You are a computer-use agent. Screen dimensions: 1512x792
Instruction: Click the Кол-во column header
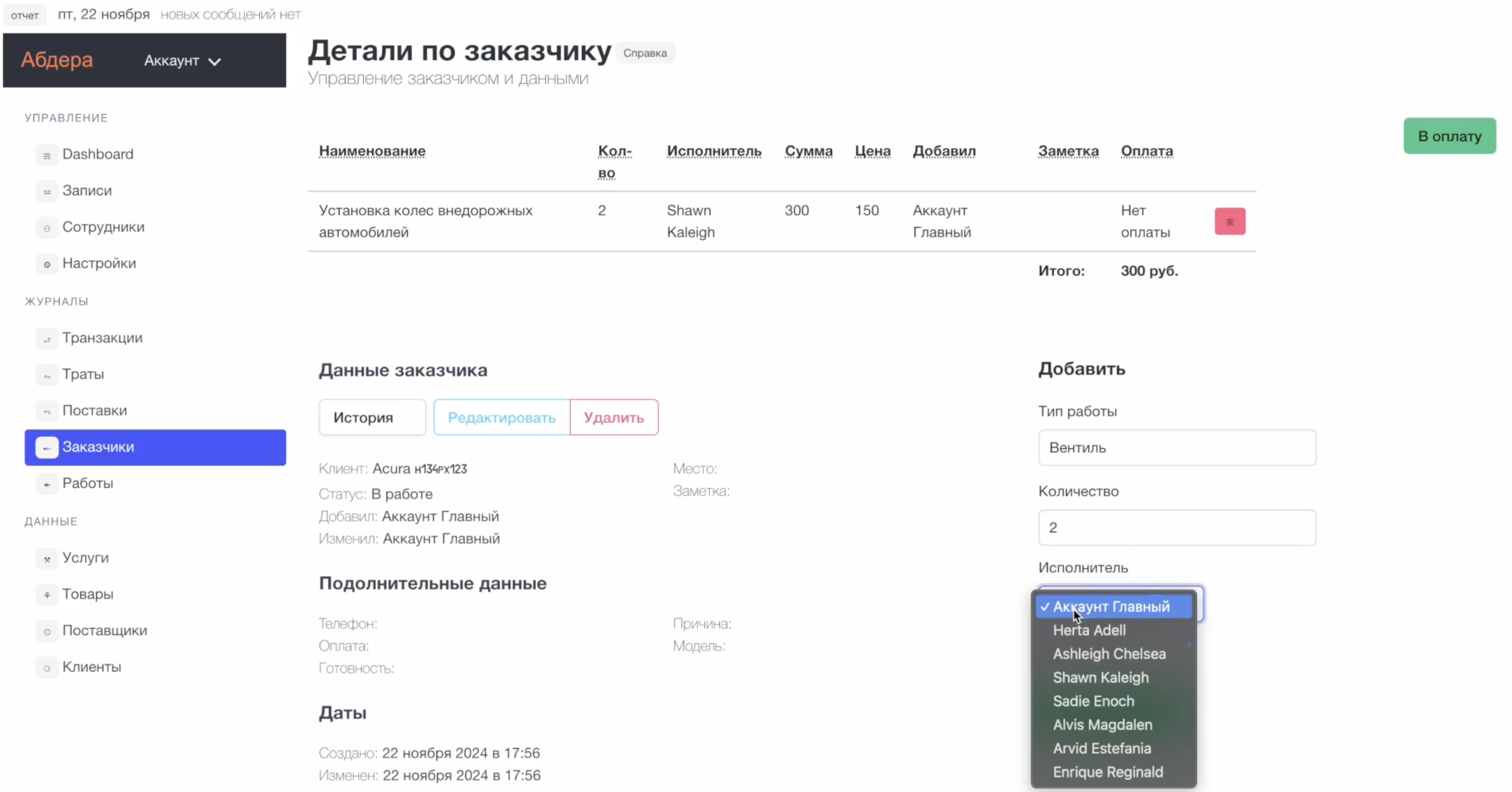pyautogui.click(x=615, y=162)
